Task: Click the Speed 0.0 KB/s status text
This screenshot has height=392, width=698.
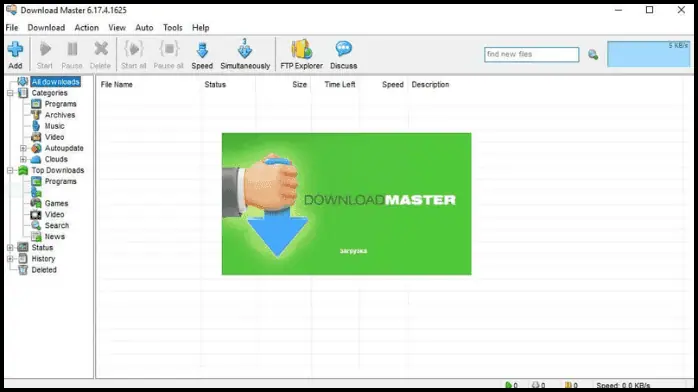Action: pyautogui.click(x=623, y=385)
